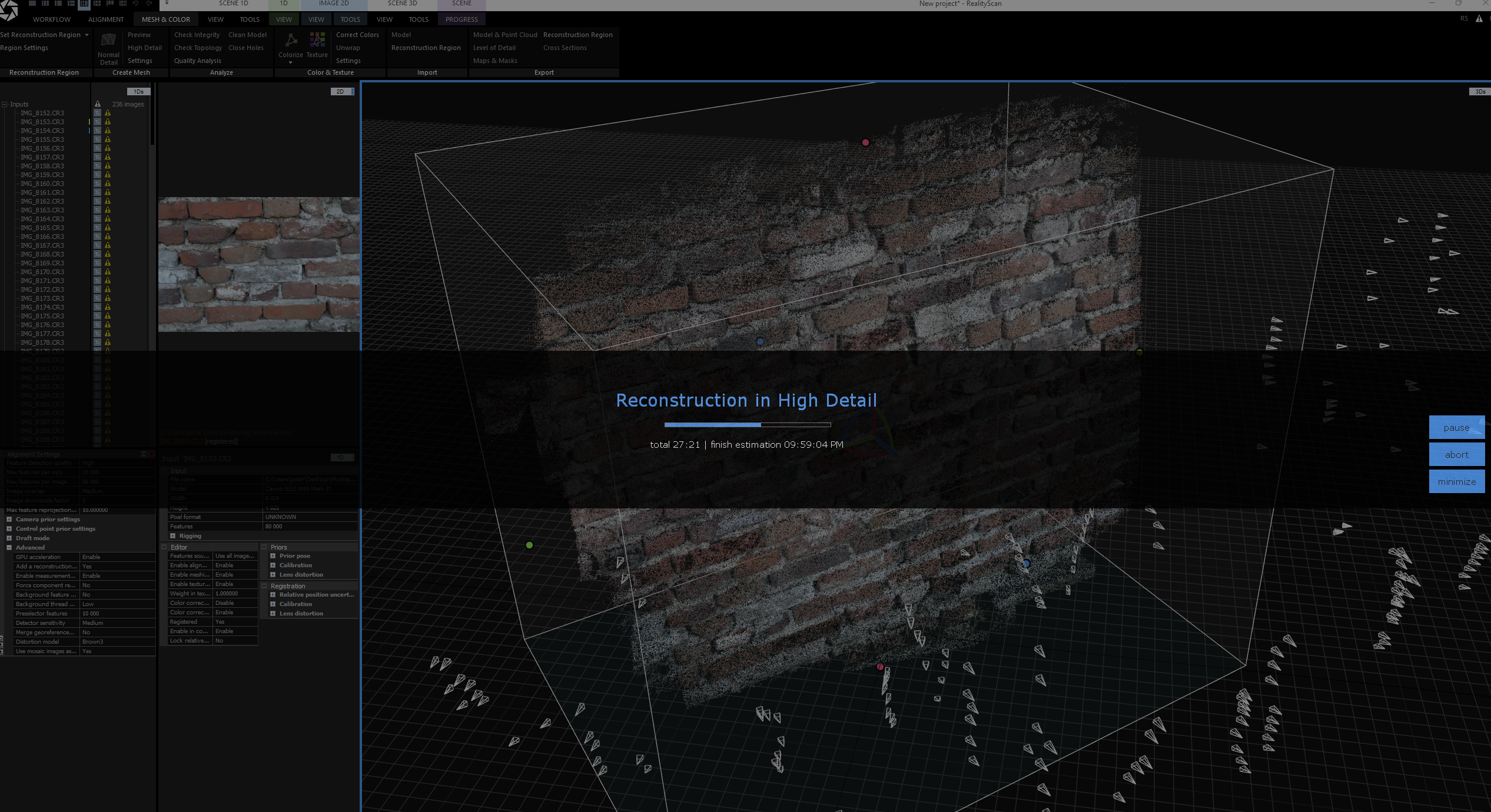This screenshot has width=1491, height=812.
Task: Click the brick wall image preview
Action: pyautogui.click(x=258, y=264)
